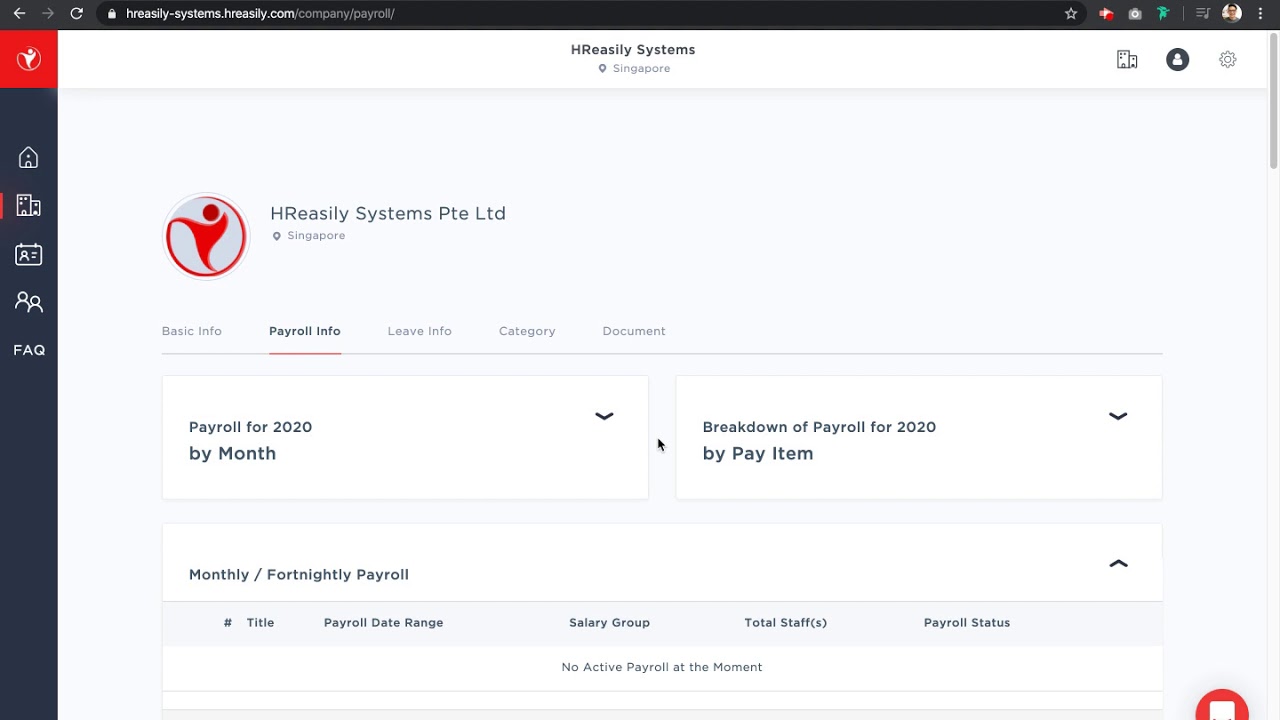
Task: Select the Company building sidebar icon
Action: tap(29, 206)
